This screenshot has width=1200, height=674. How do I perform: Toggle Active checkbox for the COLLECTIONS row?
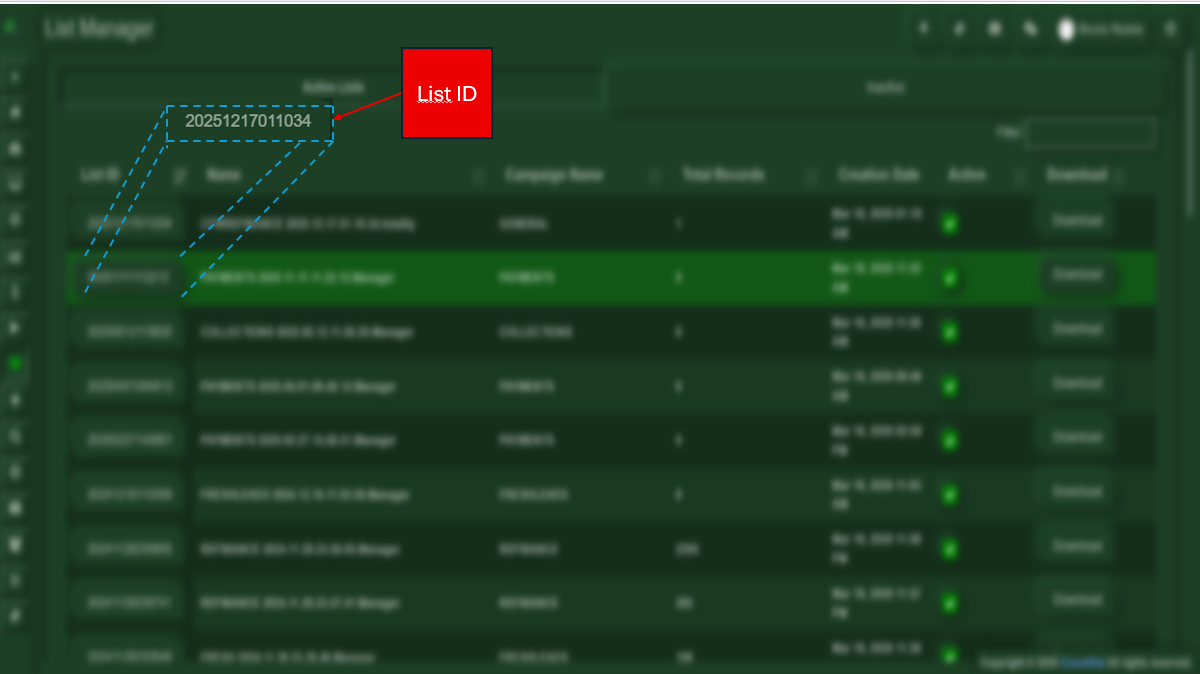(949, 332)
